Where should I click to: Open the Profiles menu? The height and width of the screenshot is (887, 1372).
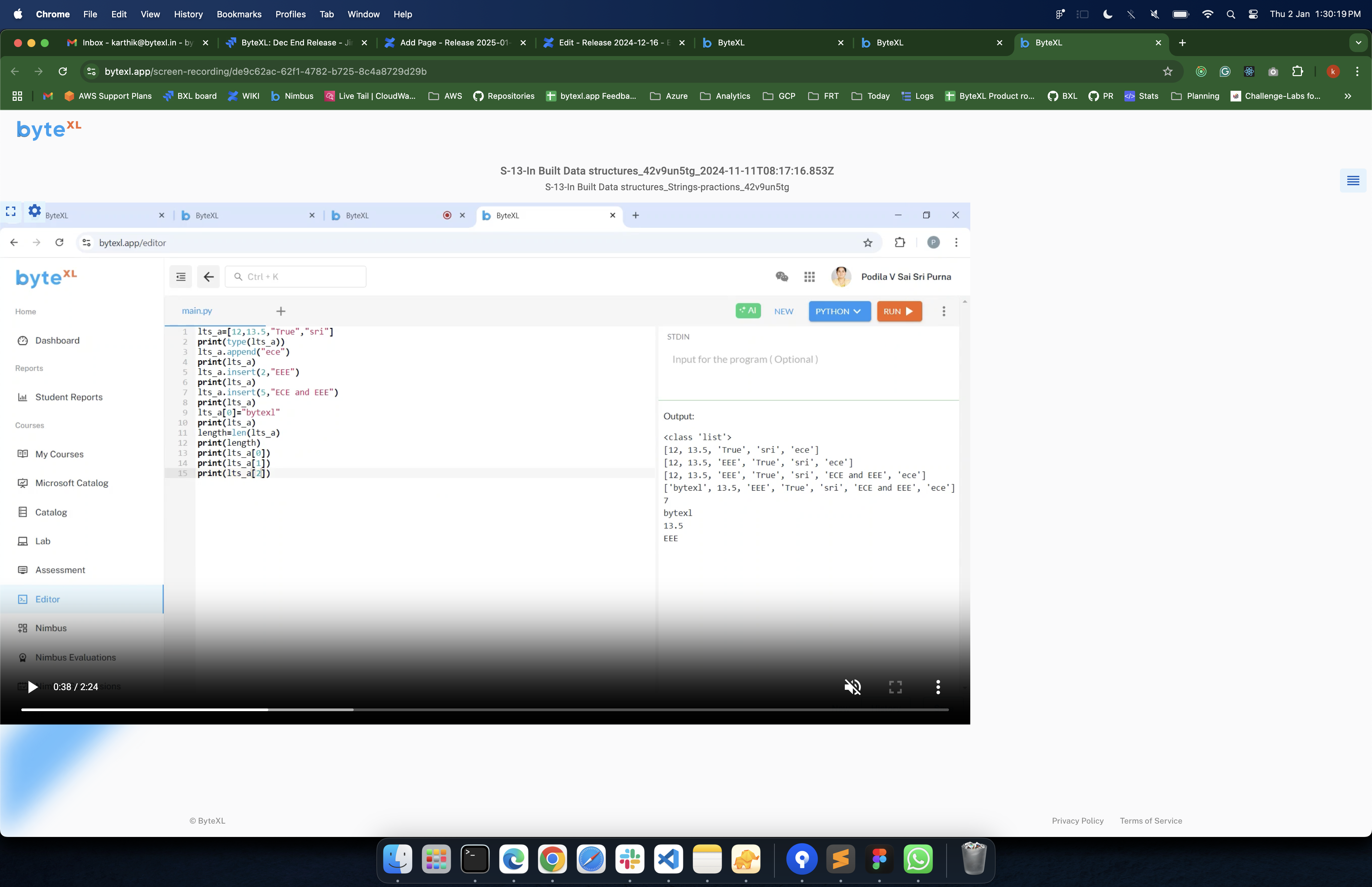pyautogui.click(x=290, y=14)
